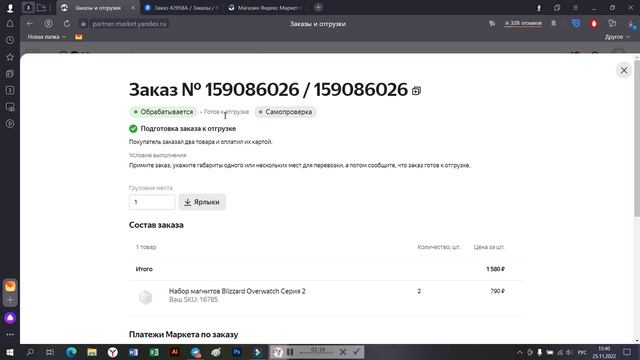
Task: Open browser sidebar collections icon
Action: [x=10, y=73]
